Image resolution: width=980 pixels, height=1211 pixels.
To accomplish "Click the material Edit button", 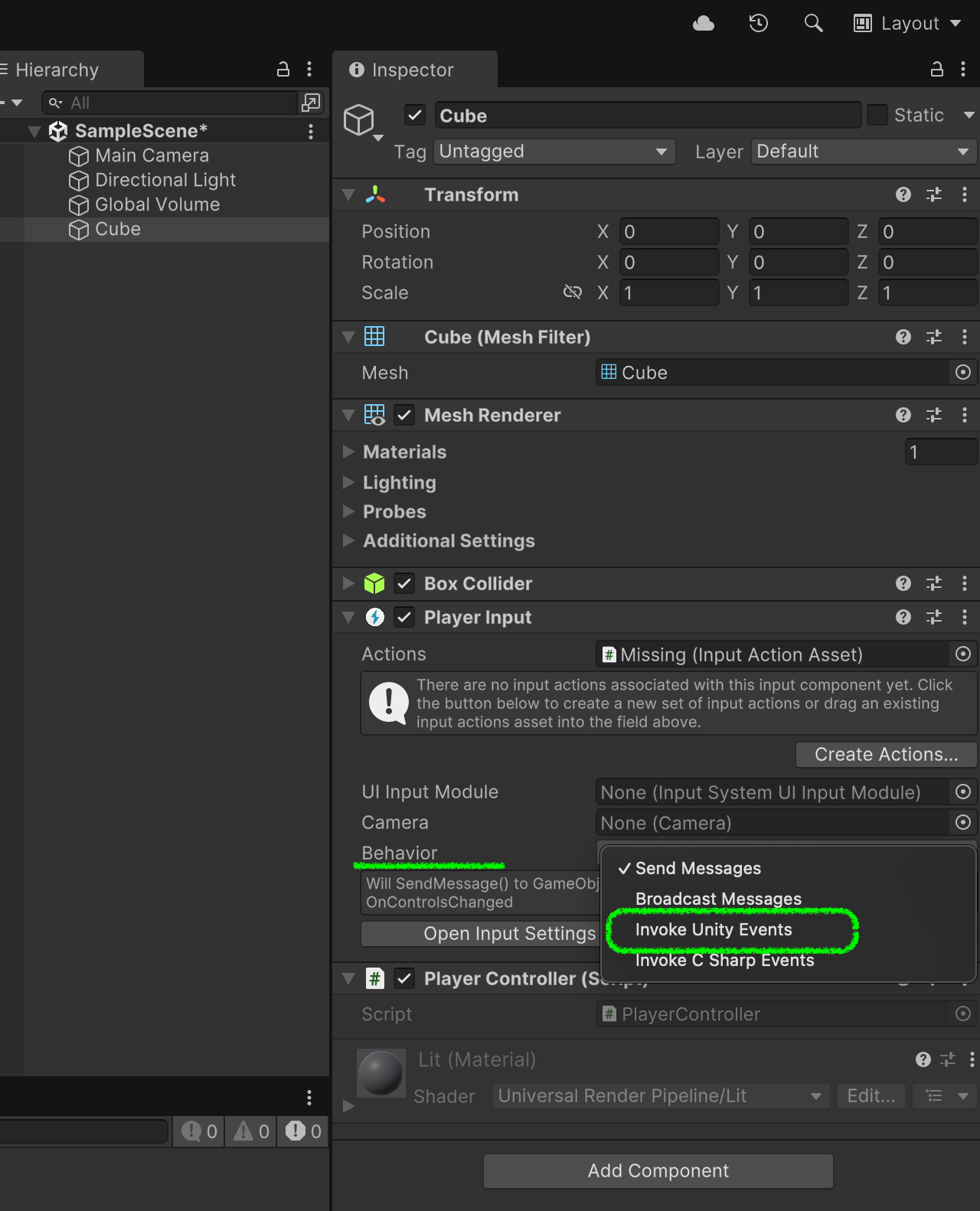I will coord(871,1096).
